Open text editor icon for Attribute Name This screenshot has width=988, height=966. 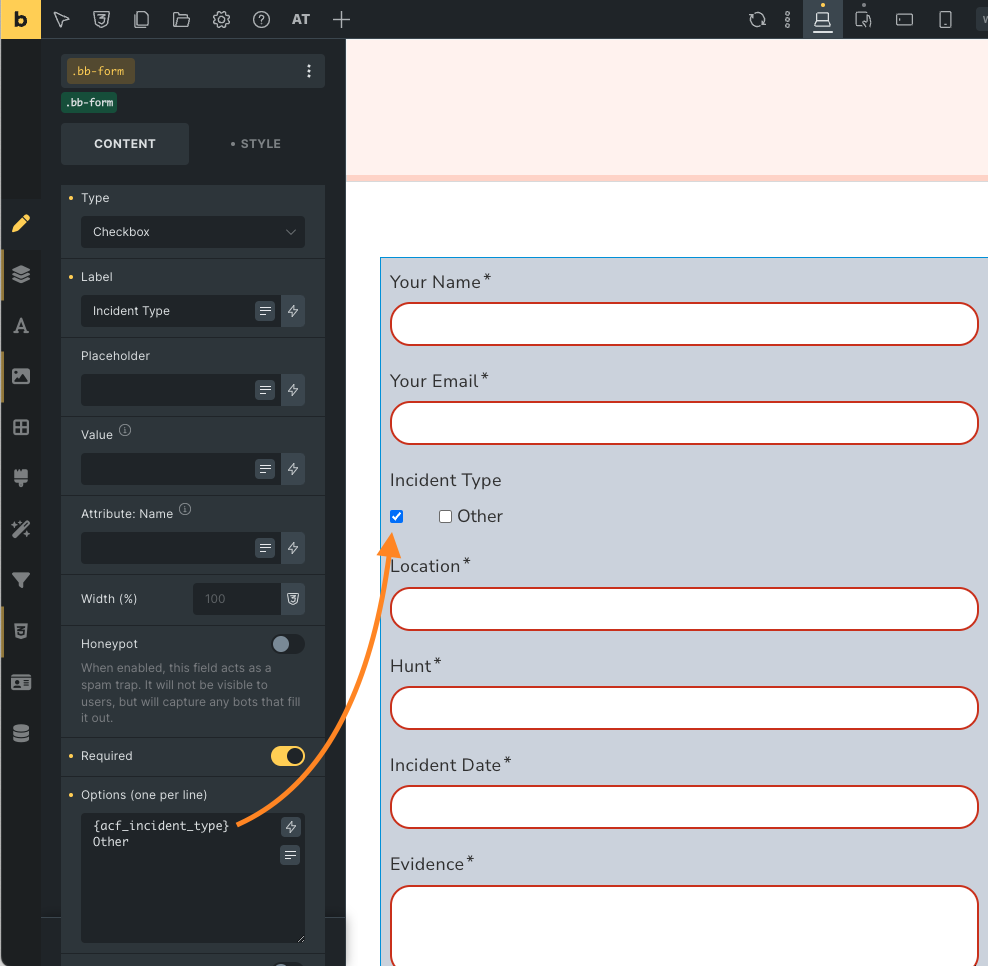(x=265, y=548)
